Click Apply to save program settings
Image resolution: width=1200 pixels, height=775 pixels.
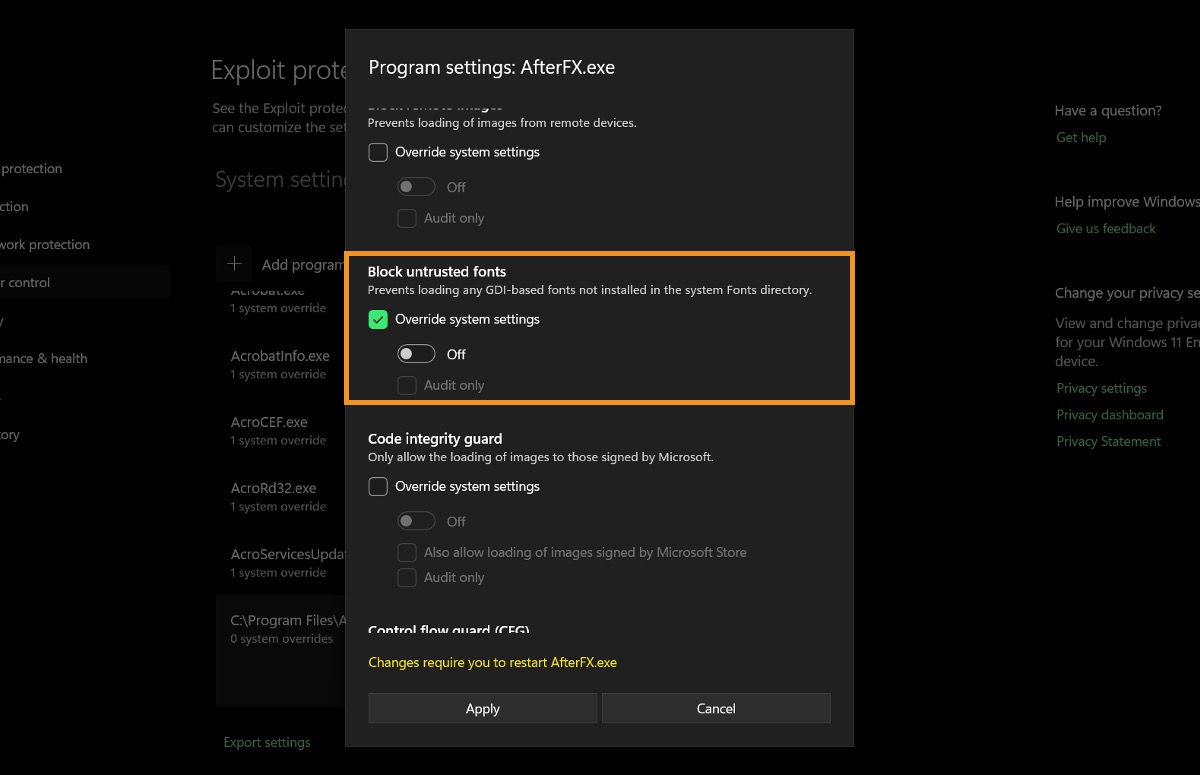click(x=482, y=708)
